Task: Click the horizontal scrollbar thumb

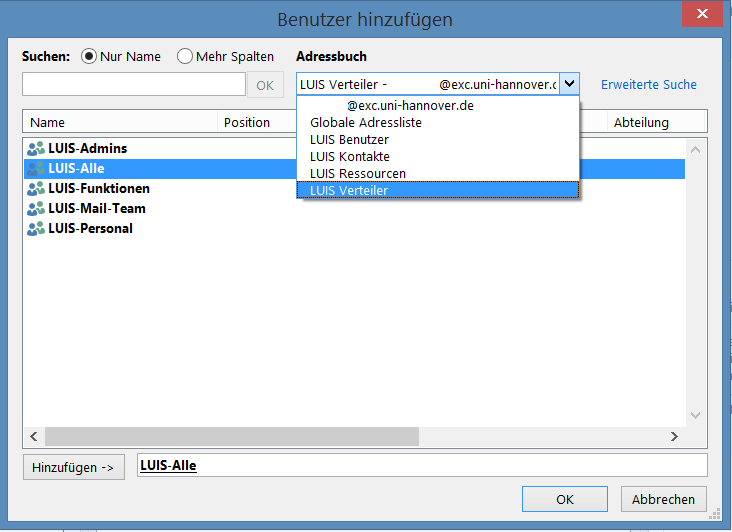Action: pos(232,436)
